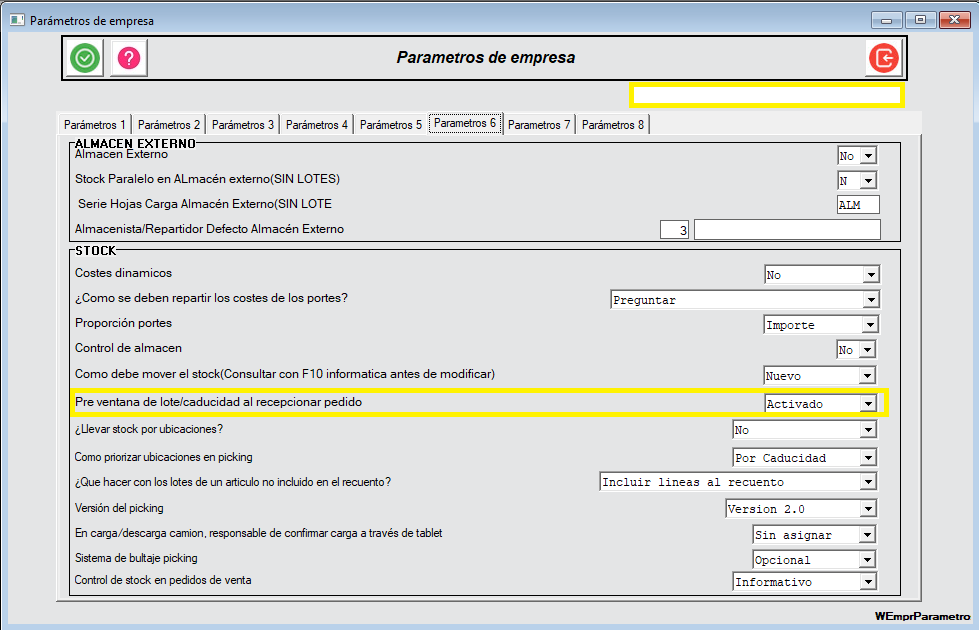Expand the Pre ventana de lote/caducidad dropdown

coord(869,404)
